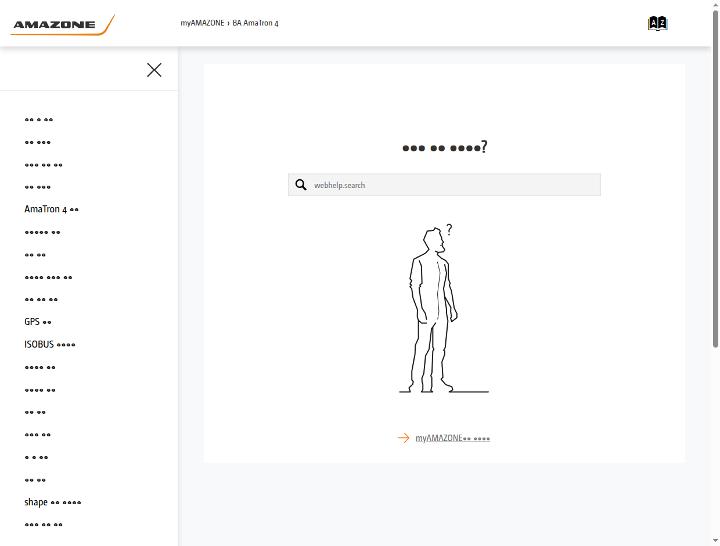Image resolution: width=720 pixels, height=546 pixels.
Task: Open the BA AmaTron 4 breadcrumb
Action: (x=255, y=23)
